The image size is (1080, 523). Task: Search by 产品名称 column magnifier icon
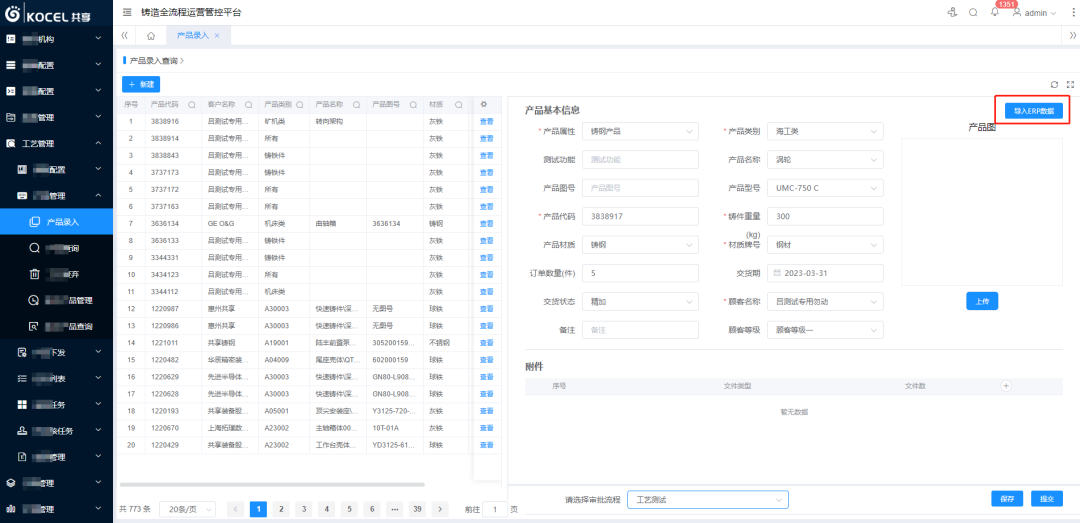[356, 105]
